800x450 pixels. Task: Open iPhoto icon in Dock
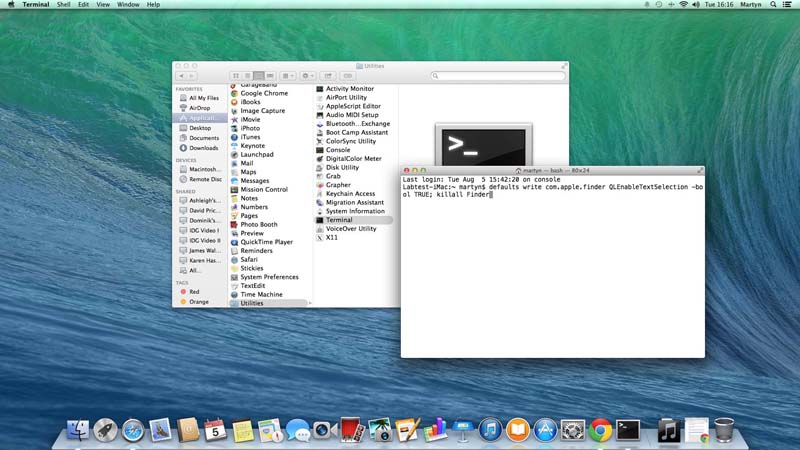(380, 430)
